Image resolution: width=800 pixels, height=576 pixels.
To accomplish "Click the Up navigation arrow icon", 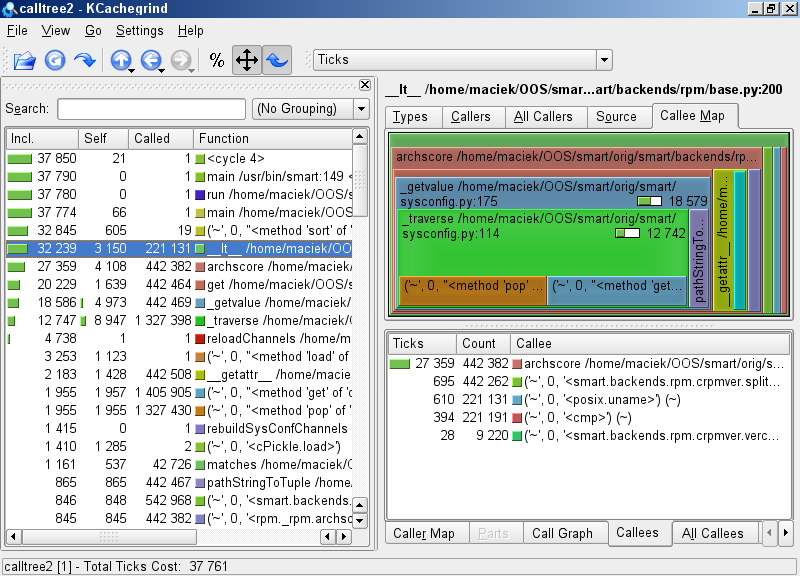I will 122,61.
